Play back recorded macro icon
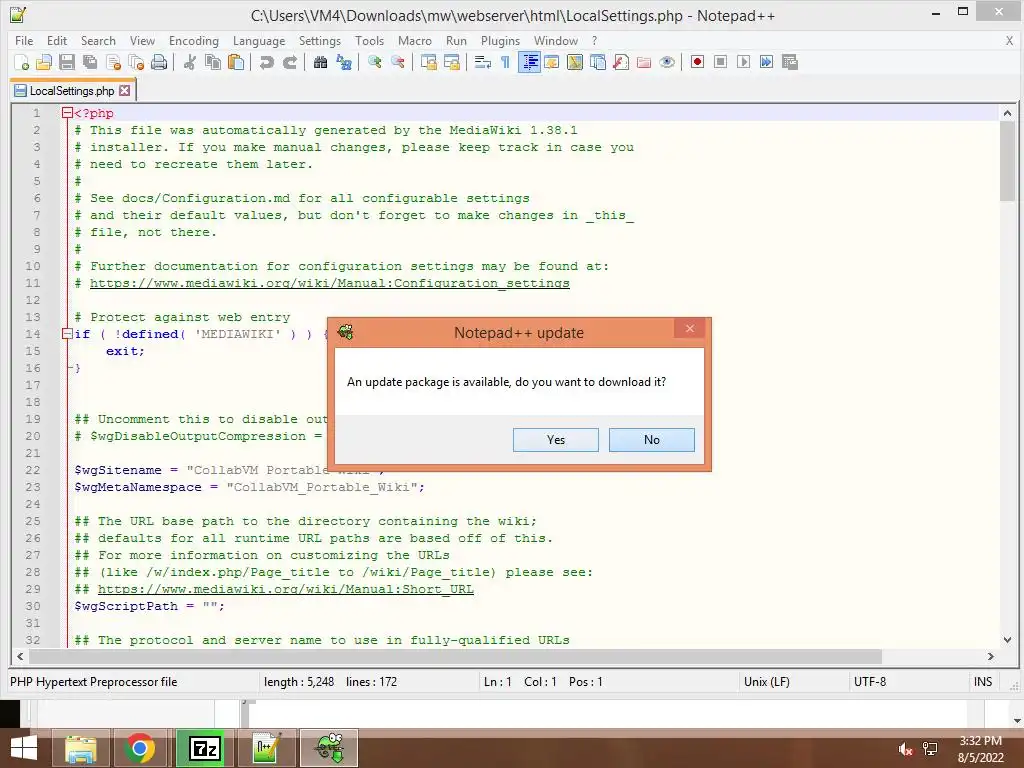The height and width of the screenshot is (768, 1024). [743, 62]
